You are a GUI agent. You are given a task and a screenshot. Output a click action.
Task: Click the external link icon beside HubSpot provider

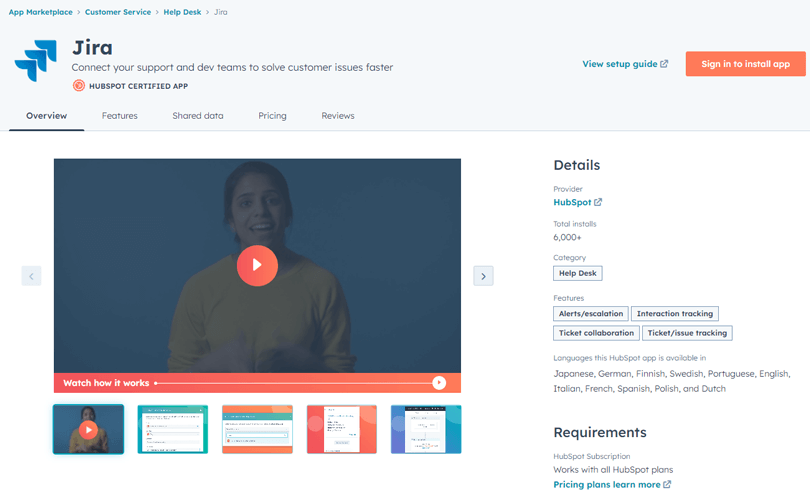click(x=598, y=202)
